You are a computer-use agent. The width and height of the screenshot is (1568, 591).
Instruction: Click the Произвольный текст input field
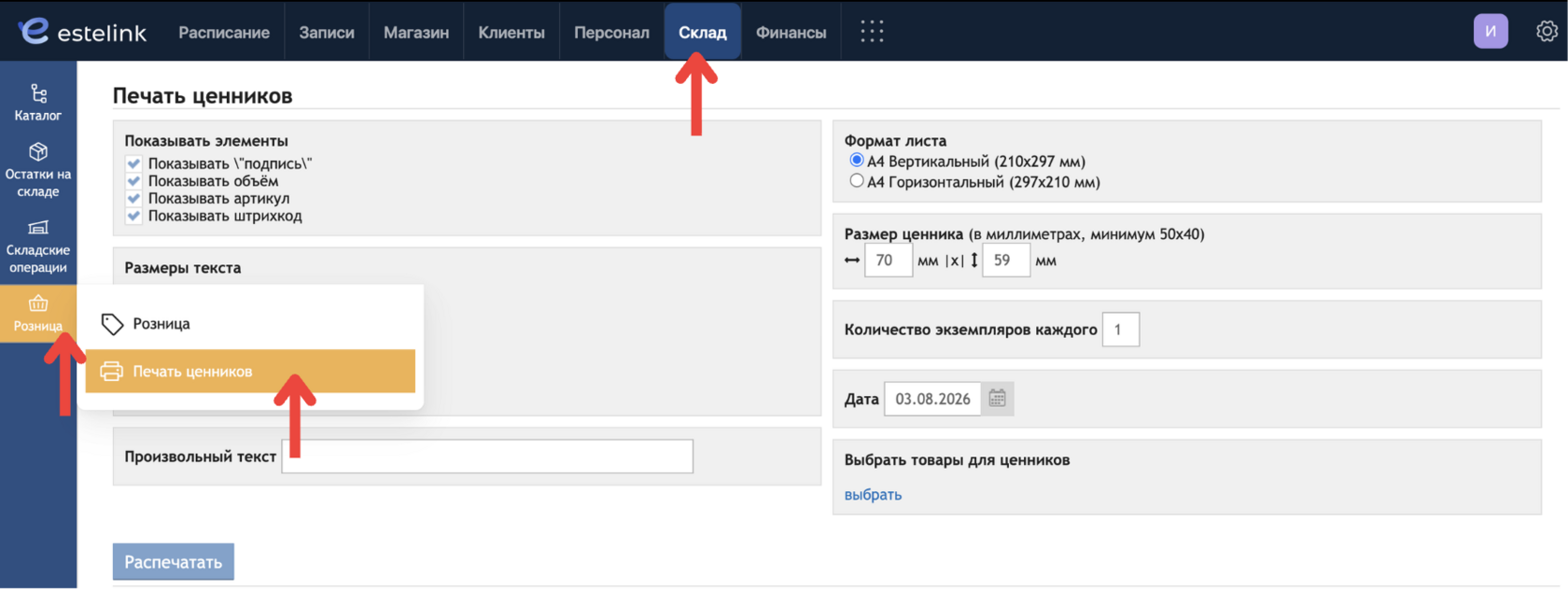[487, 457]
